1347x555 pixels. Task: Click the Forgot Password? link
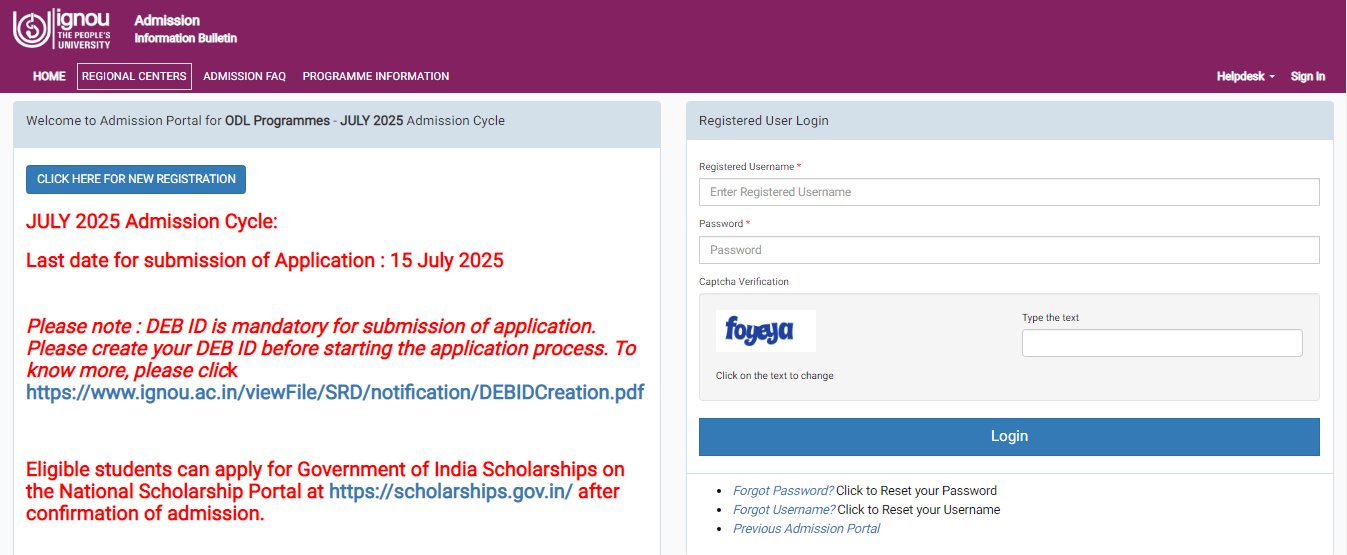pos(783,491)
